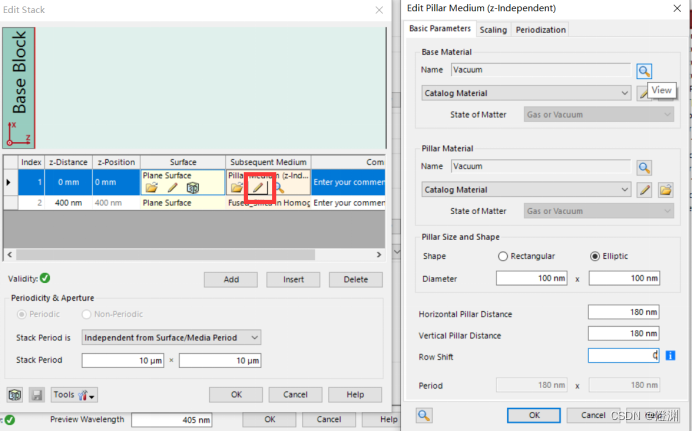The width and height of the screenshot is (693, 431).
Task: Load surface folder icon in Plane Surface row 1
Action: tap(151, 188)
